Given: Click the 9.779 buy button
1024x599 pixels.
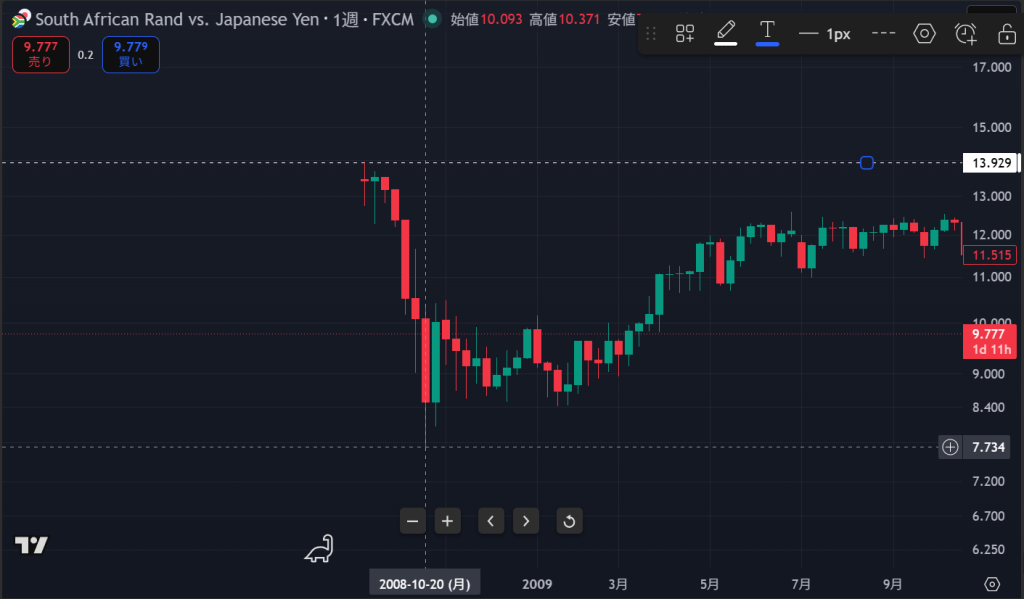Looking at the screenshot, I should click(x=131, y=54).
